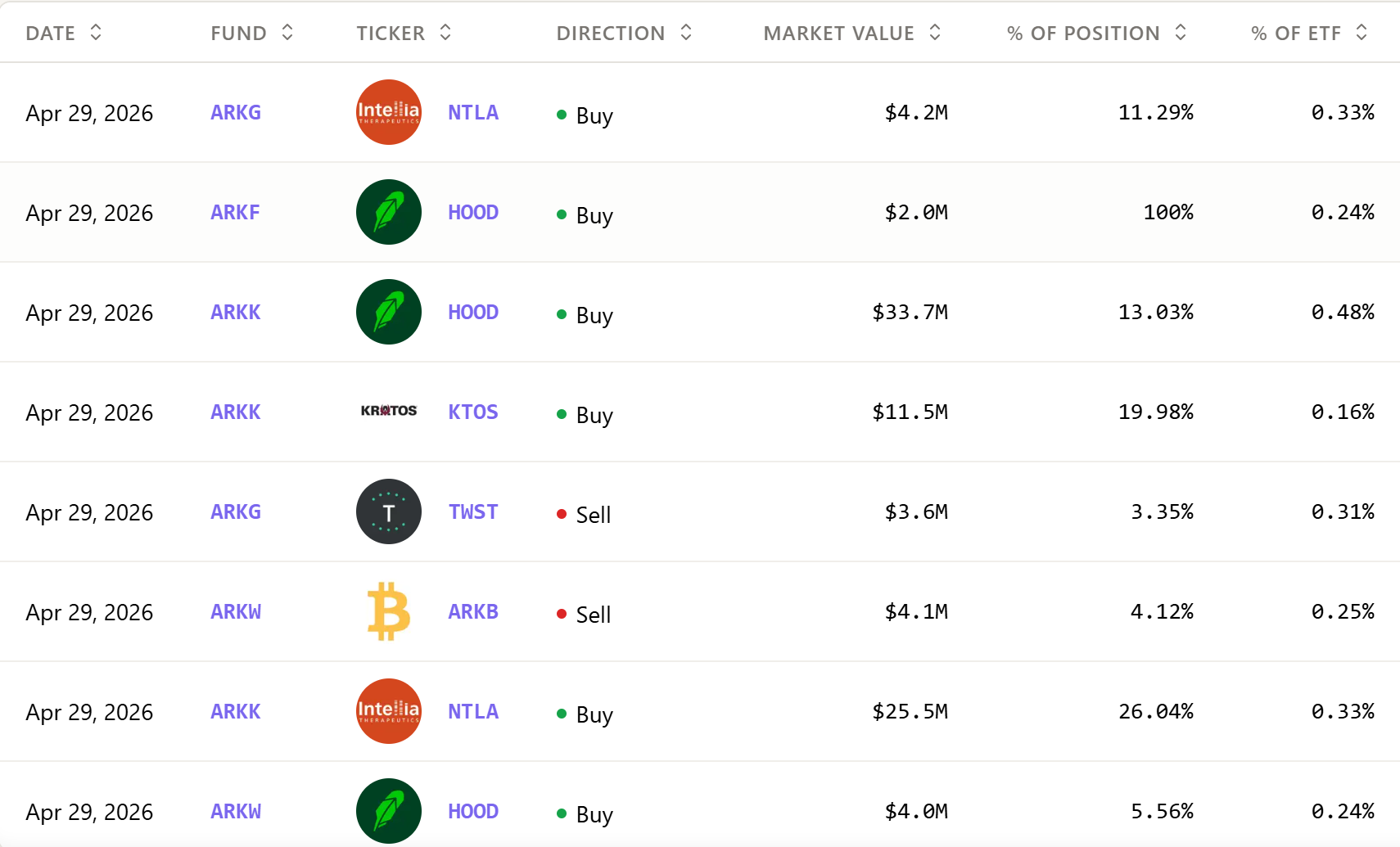Screen dimensions: 1400x847
Task: Click the DIRECTION column sort chevron
Action: (x=688, y=33)
